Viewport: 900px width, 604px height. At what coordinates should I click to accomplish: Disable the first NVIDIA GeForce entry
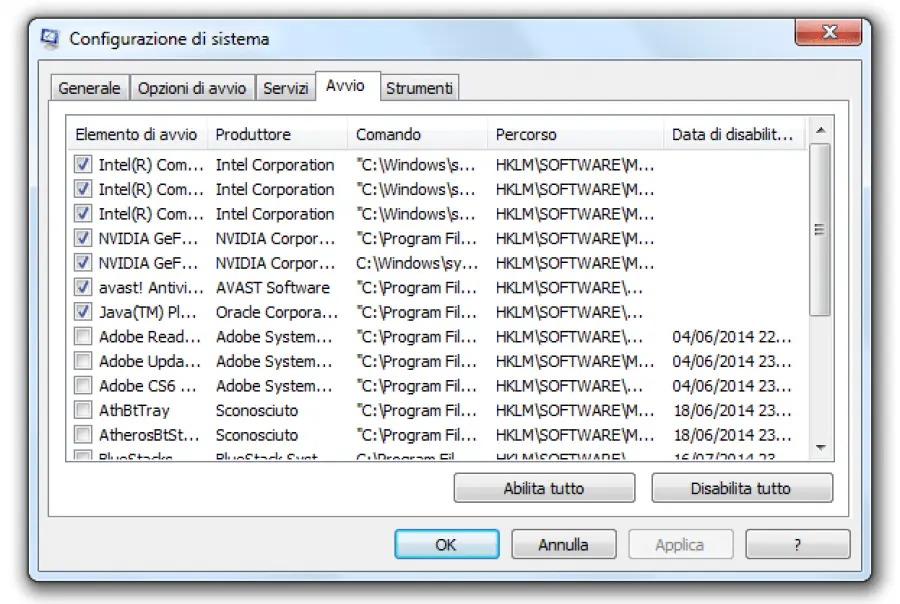pyautogui.click(x=84, y=238)
